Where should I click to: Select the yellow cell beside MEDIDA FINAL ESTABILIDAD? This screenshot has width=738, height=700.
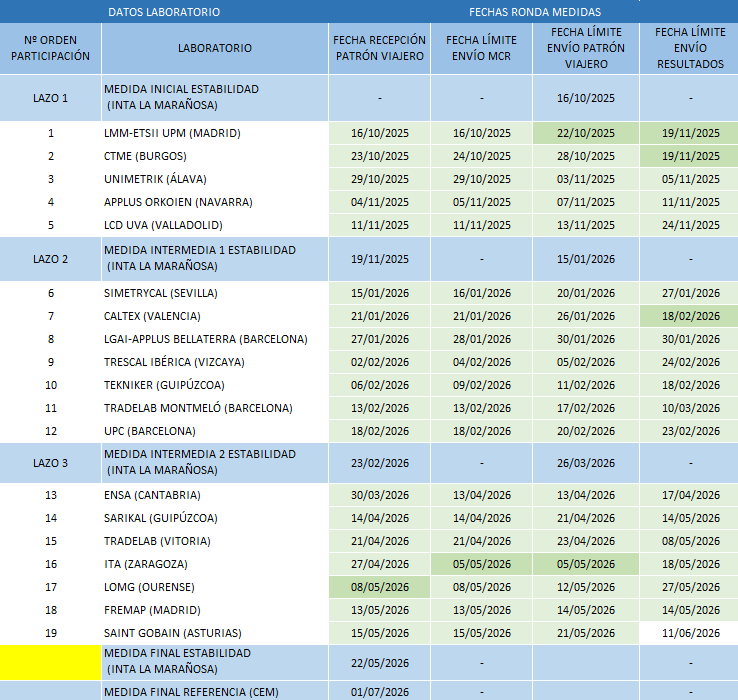tap(50, 663)
